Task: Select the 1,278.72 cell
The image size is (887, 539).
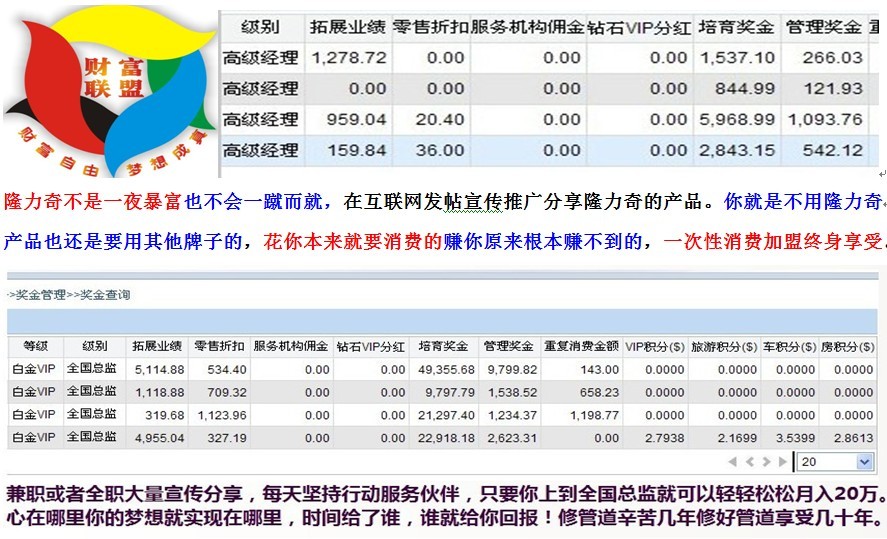Action: [x=348, y=58]
